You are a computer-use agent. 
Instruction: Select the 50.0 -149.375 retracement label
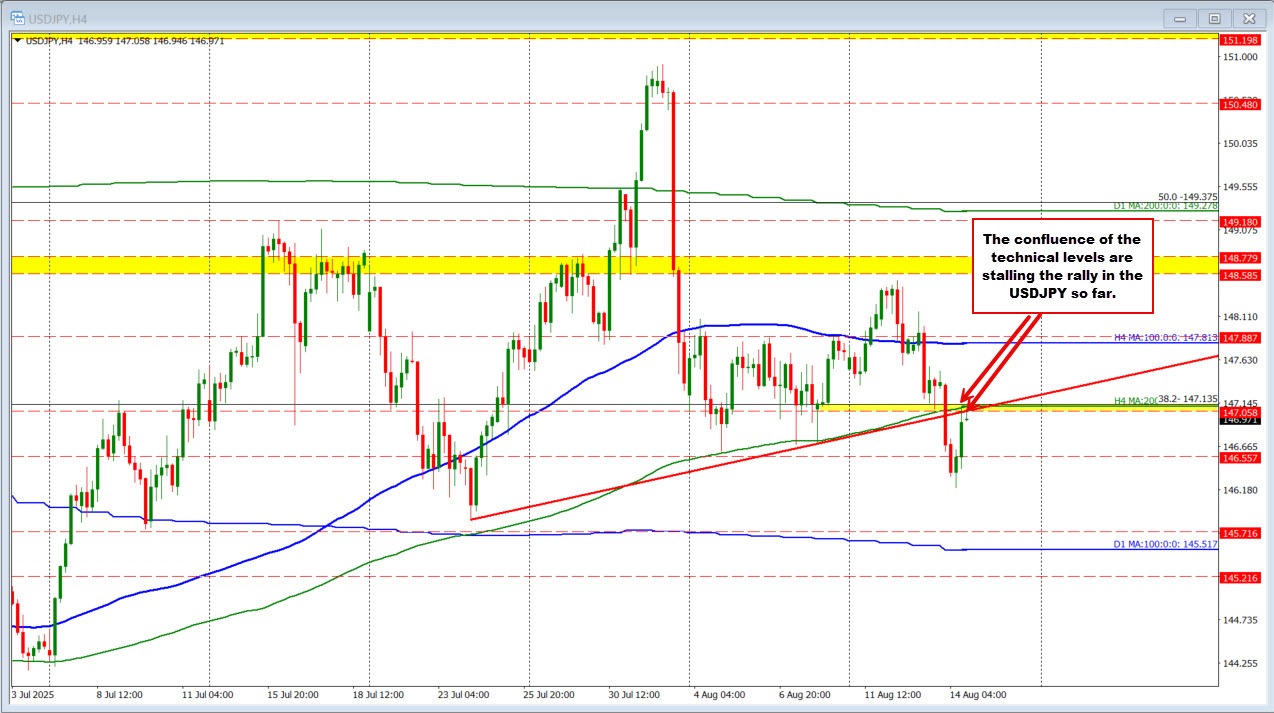point(1187,197)
